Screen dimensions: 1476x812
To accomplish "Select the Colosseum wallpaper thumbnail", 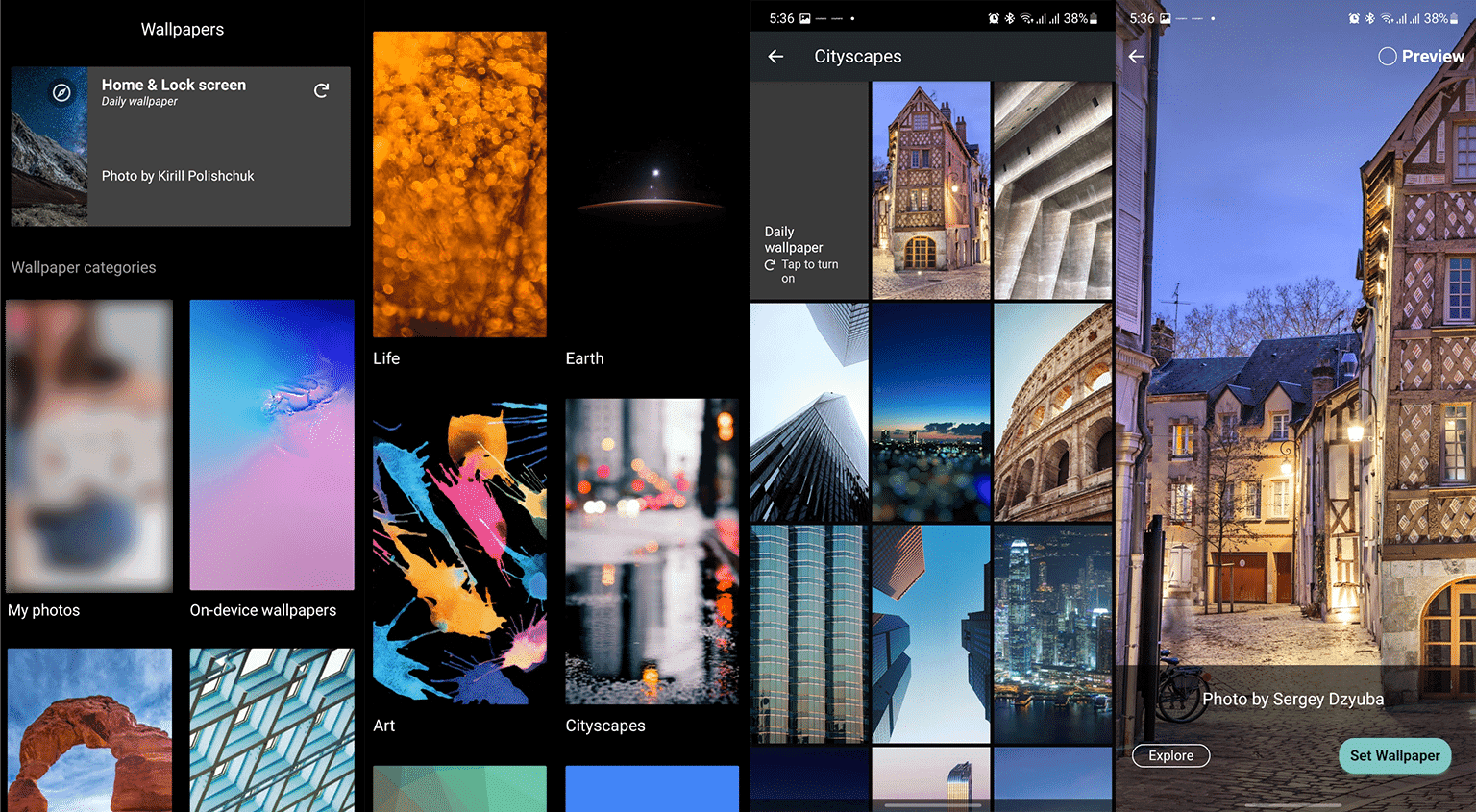I will click(x=1052, y=413).
